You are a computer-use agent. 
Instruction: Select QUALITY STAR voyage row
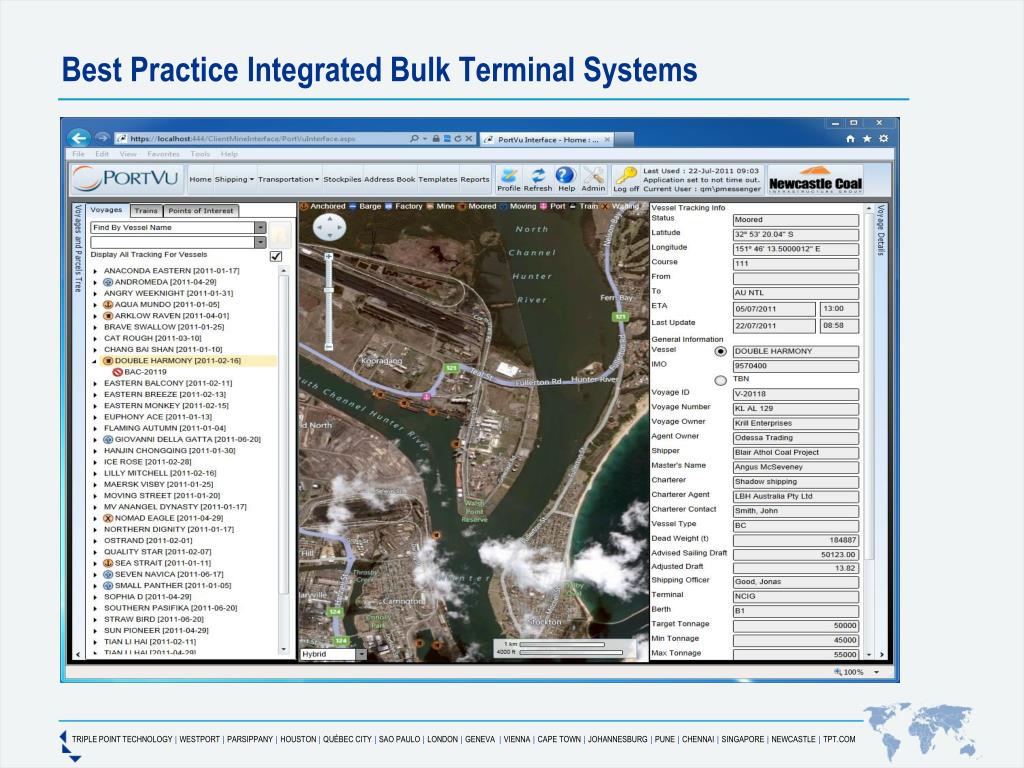157,552
